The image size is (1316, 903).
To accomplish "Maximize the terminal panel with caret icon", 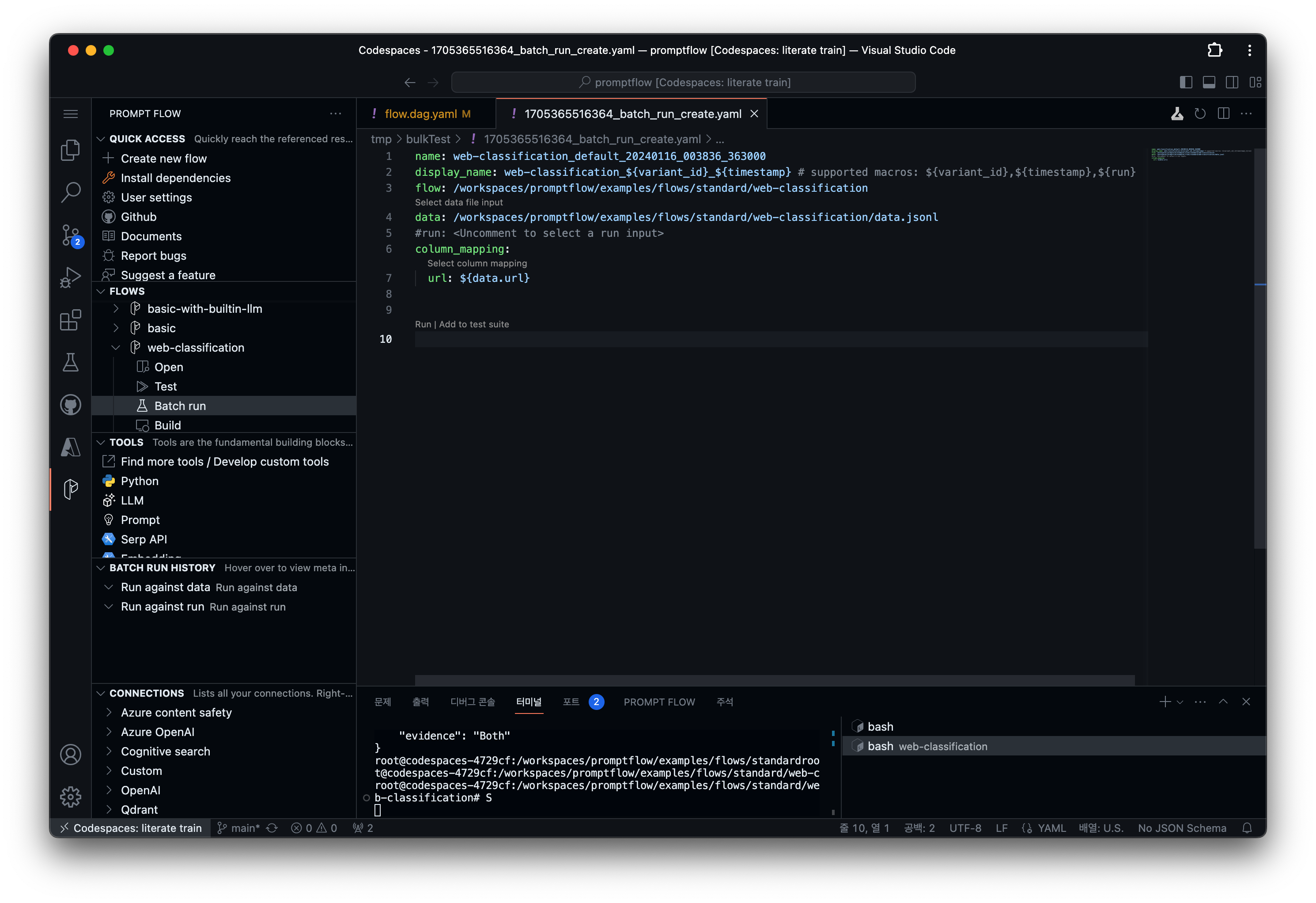I will (1223, 702).
